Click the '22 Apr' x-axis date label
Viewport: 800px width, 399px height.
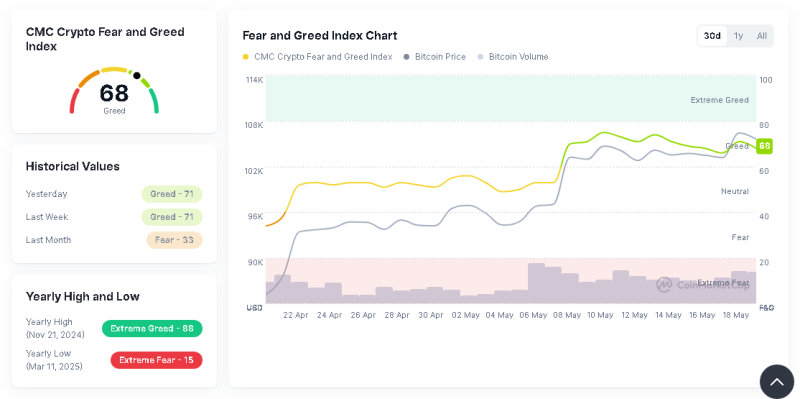pos(296,315)
